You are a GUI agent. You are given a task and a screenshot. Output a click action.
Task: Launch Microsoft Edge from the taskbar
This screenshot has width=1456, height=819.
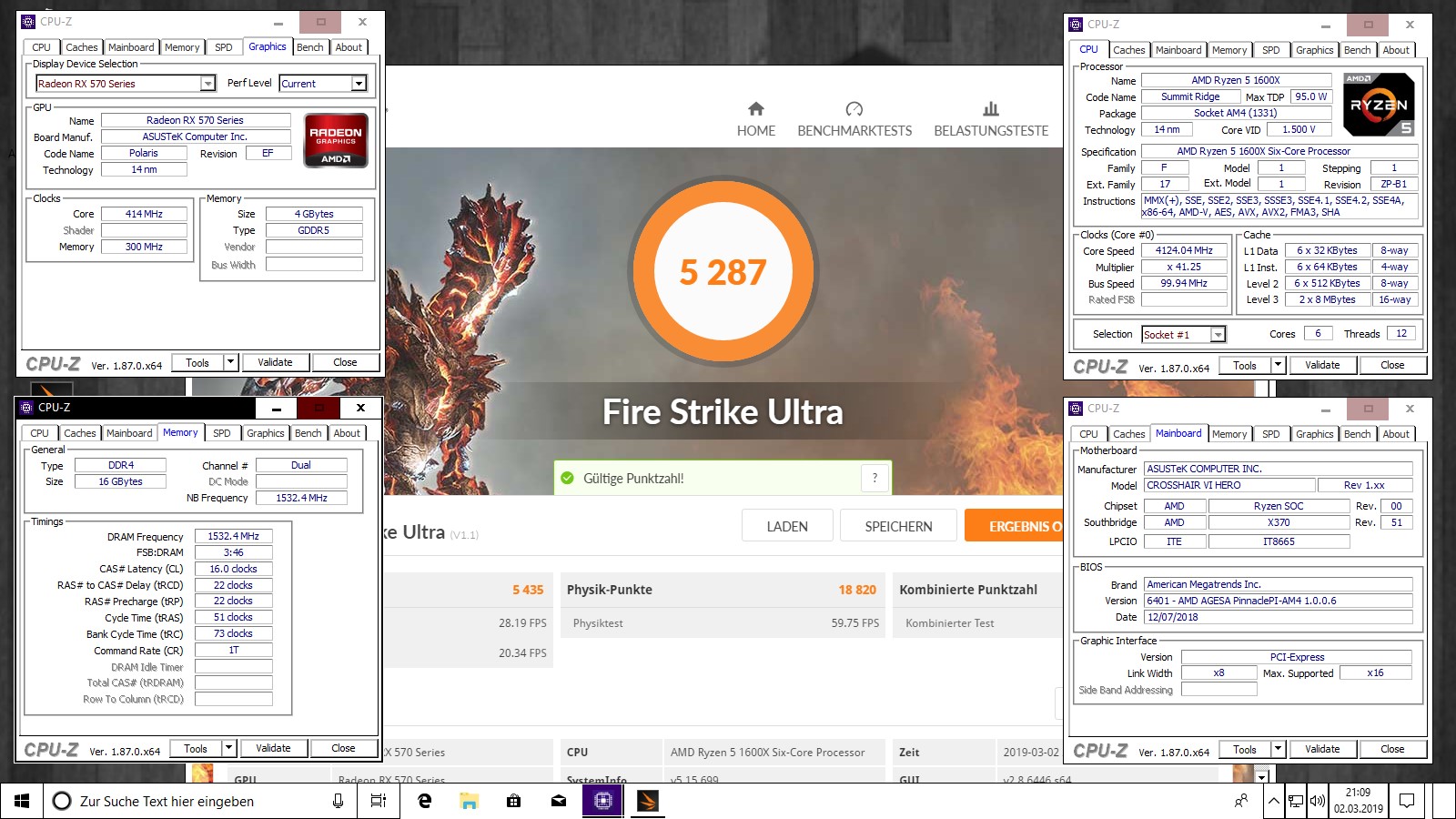coord(424,801)
